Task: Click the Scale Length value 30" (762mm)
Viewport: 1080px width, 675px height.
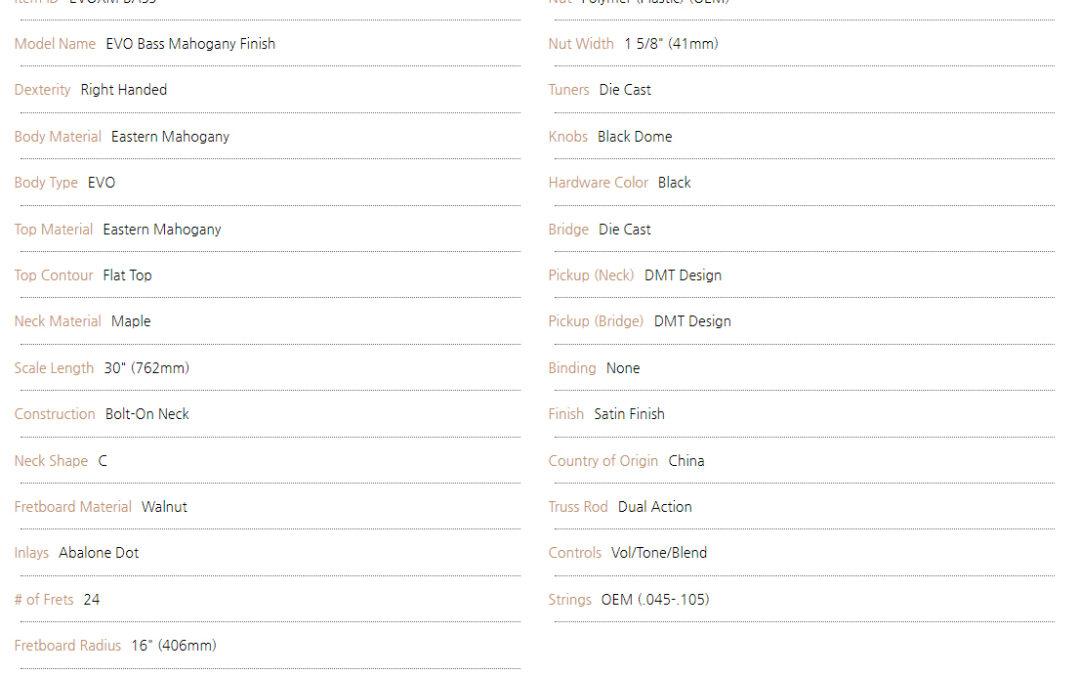Action: [147, 368]
